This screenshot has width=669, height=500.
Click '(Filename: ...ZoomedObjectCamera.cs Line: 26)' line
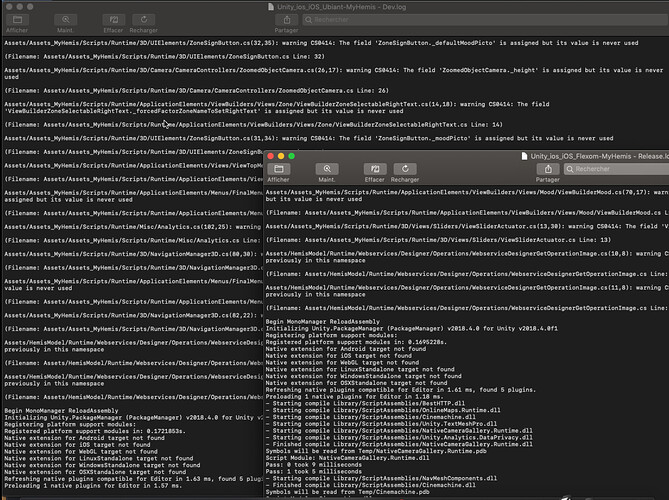pos(196,91)
